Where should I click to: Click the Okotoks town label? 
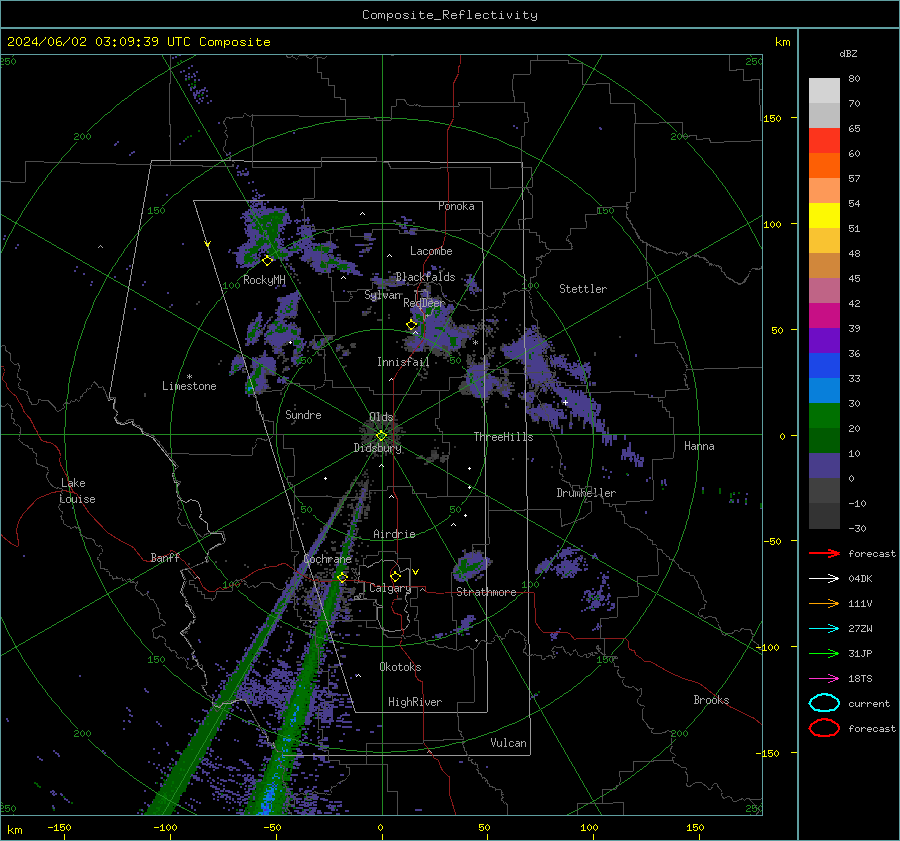point(400,667)
